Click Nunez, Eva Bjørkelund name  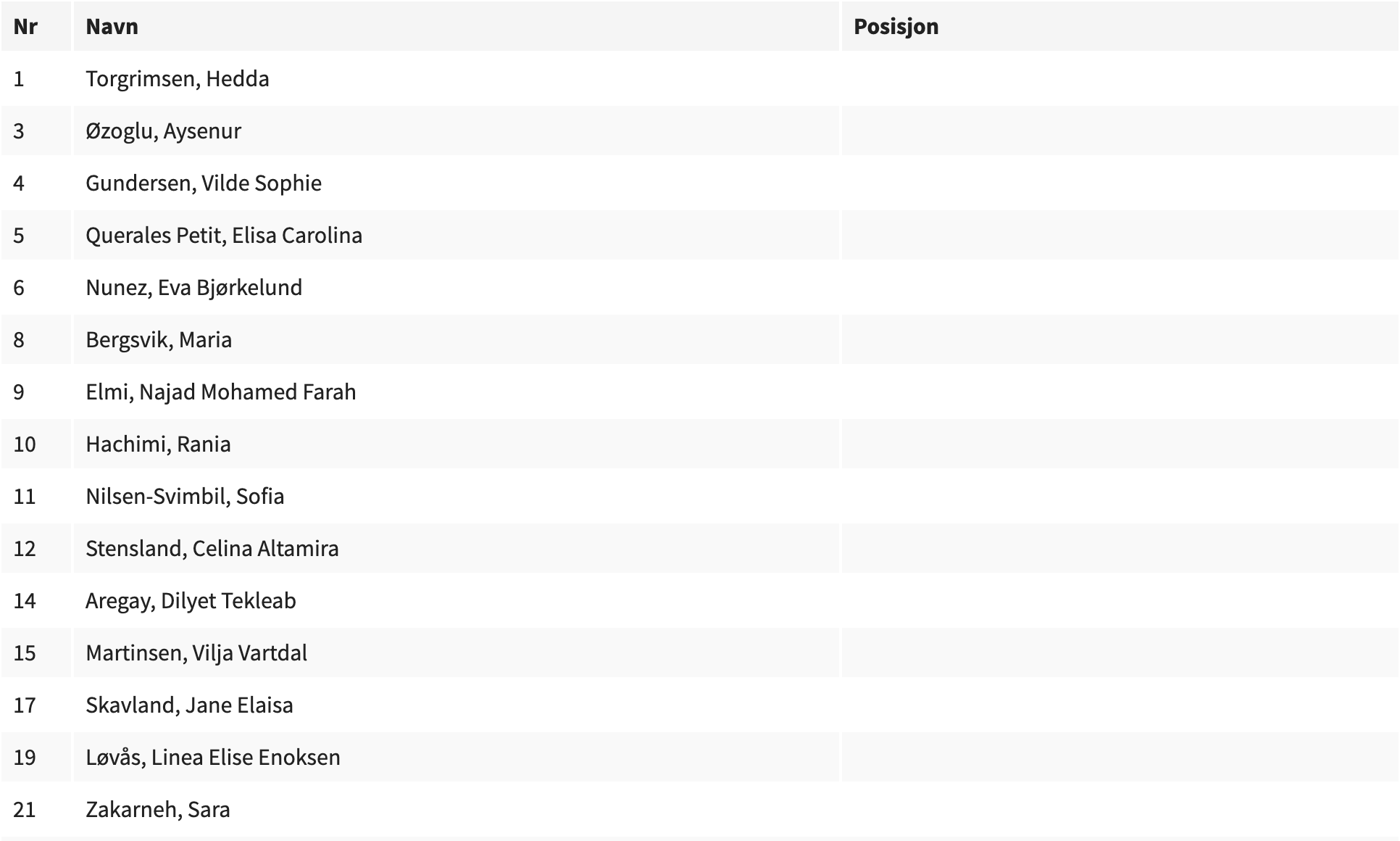(194, 288)
